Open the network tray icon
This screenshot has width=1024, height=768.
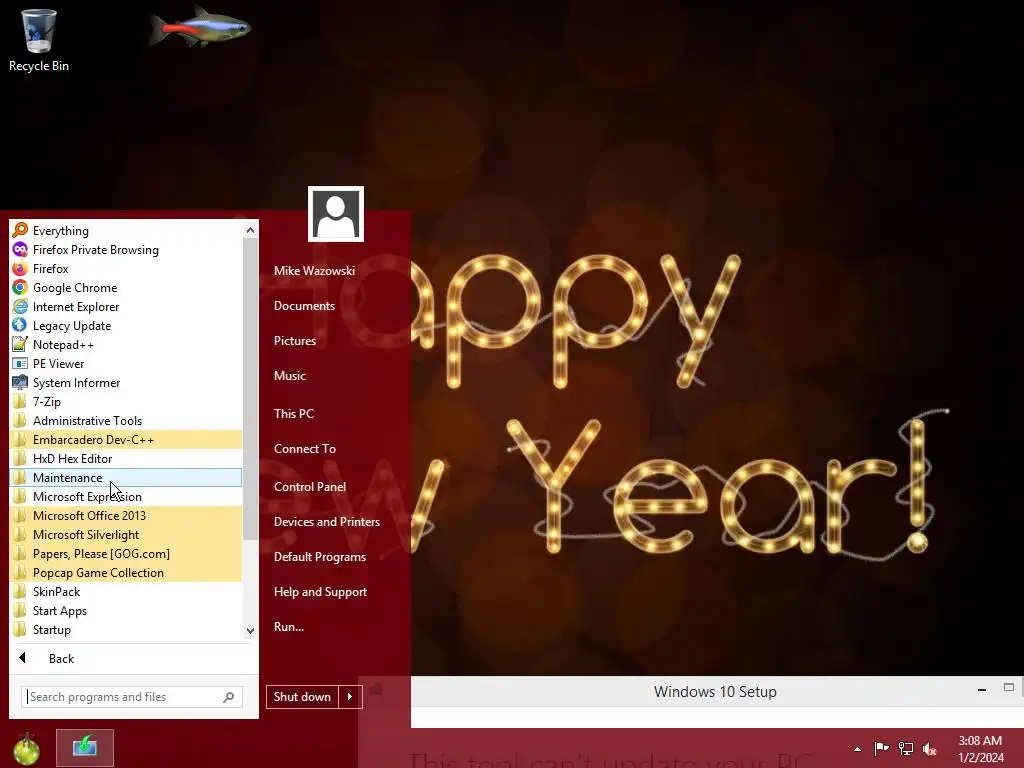point(906,748)
